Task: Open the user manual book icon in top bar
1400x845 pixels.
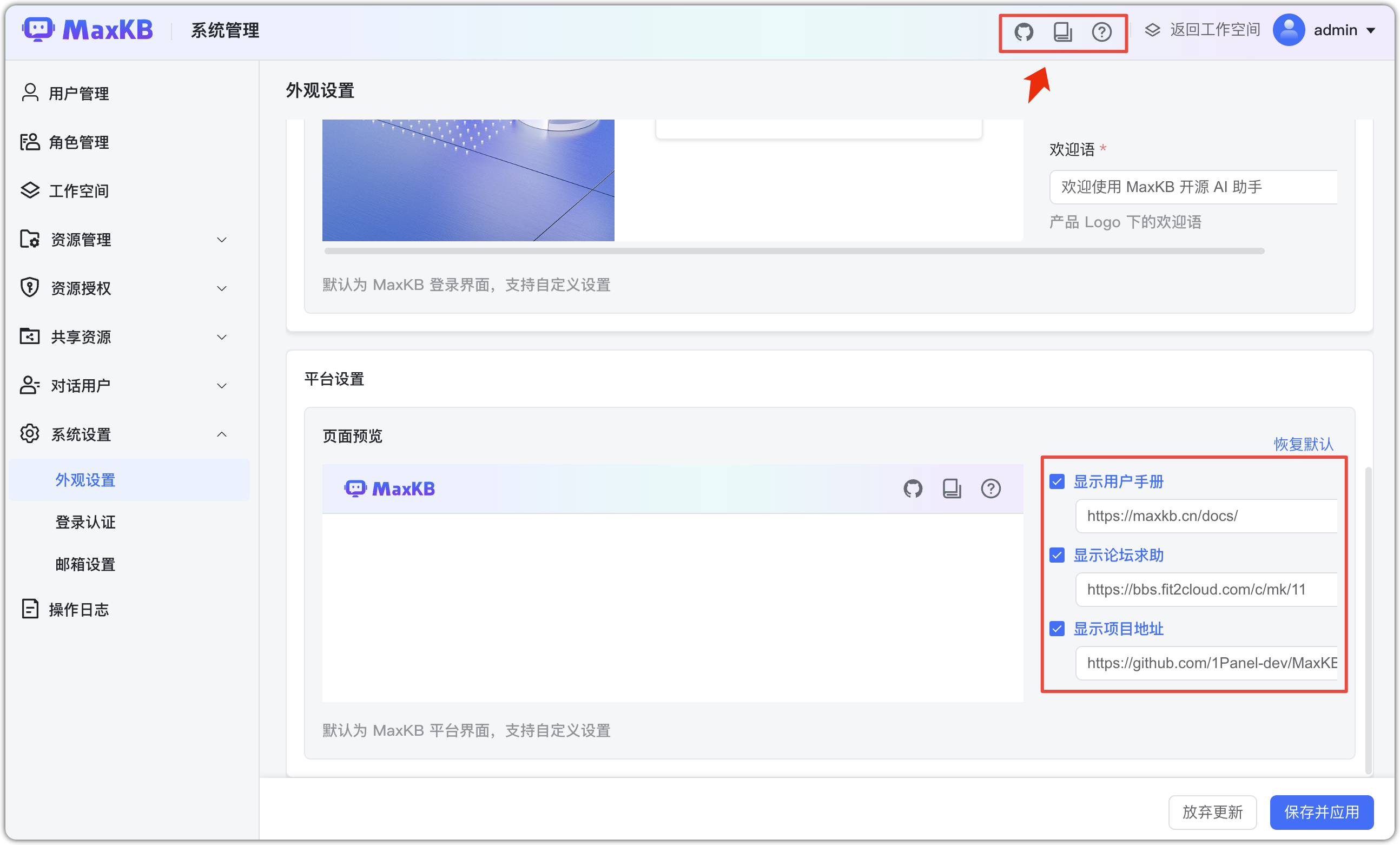Action: [1063, 32]
